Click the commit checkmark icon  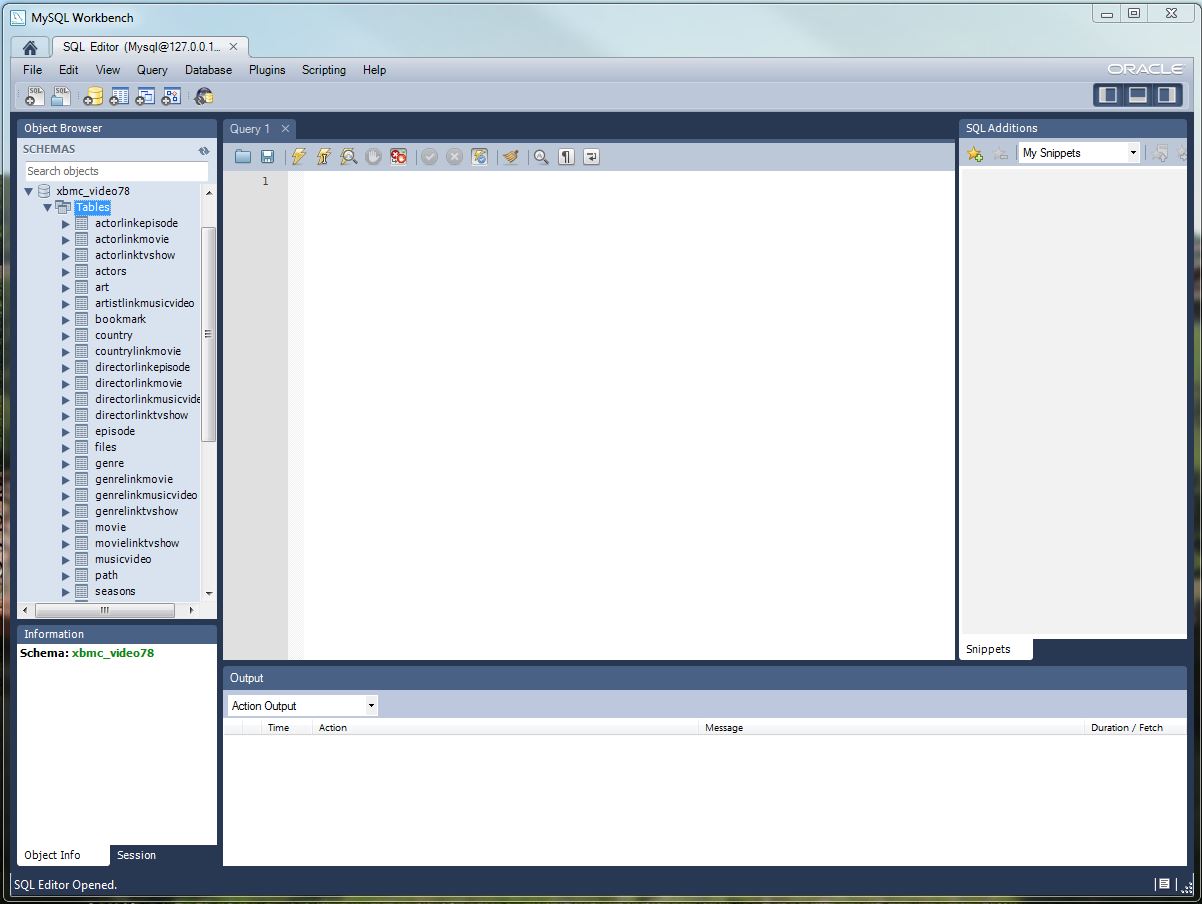430,157
